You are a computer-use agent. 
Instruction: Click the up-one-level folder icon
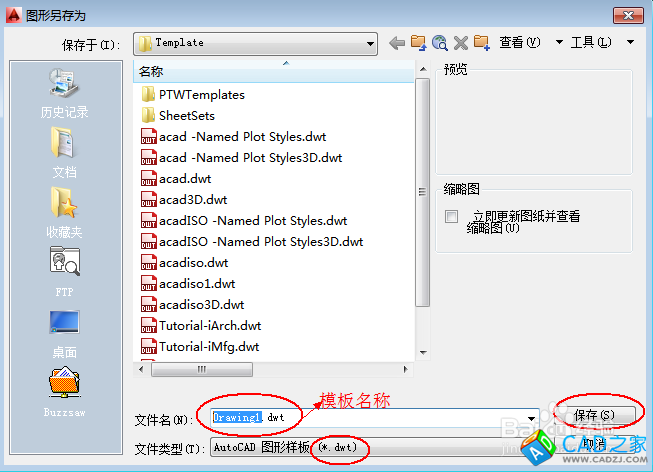[418, 42]
